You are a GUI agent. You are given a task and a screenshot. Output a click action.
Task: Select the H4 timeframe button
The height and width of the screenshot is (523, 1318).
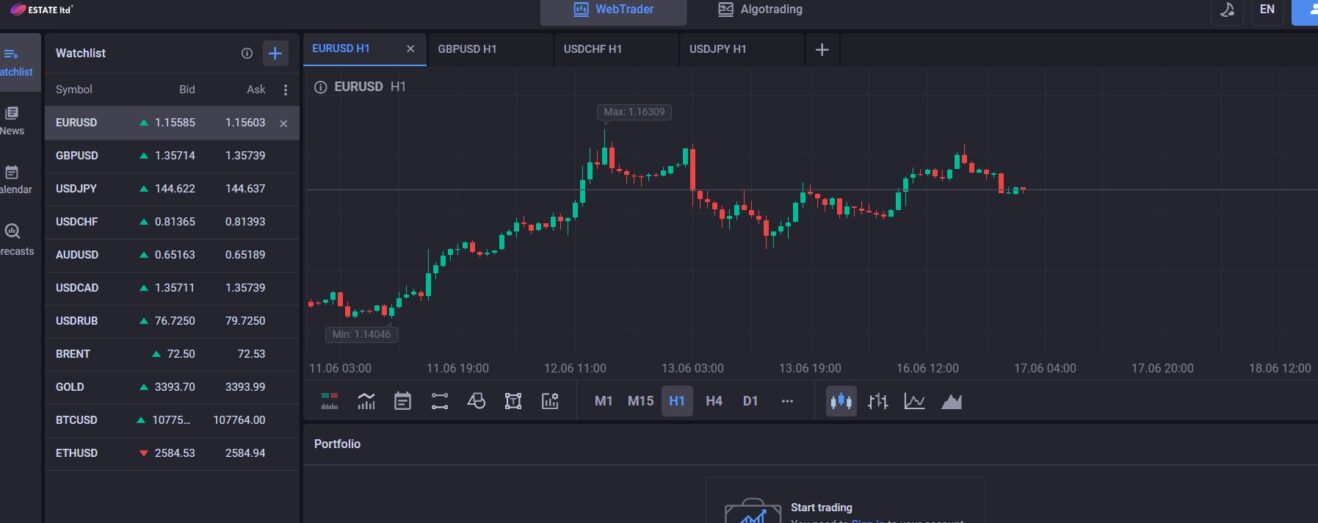pyautogui.click(x=714, y=401)
